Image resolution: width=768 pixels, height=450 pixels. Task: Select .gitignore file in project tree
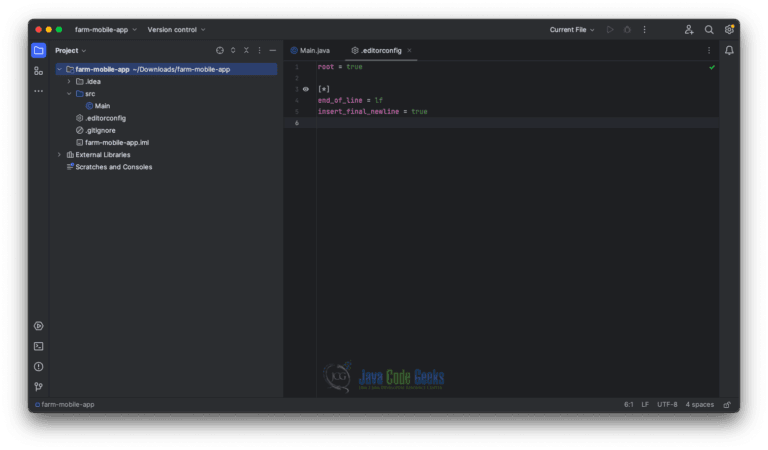[96, 130]
